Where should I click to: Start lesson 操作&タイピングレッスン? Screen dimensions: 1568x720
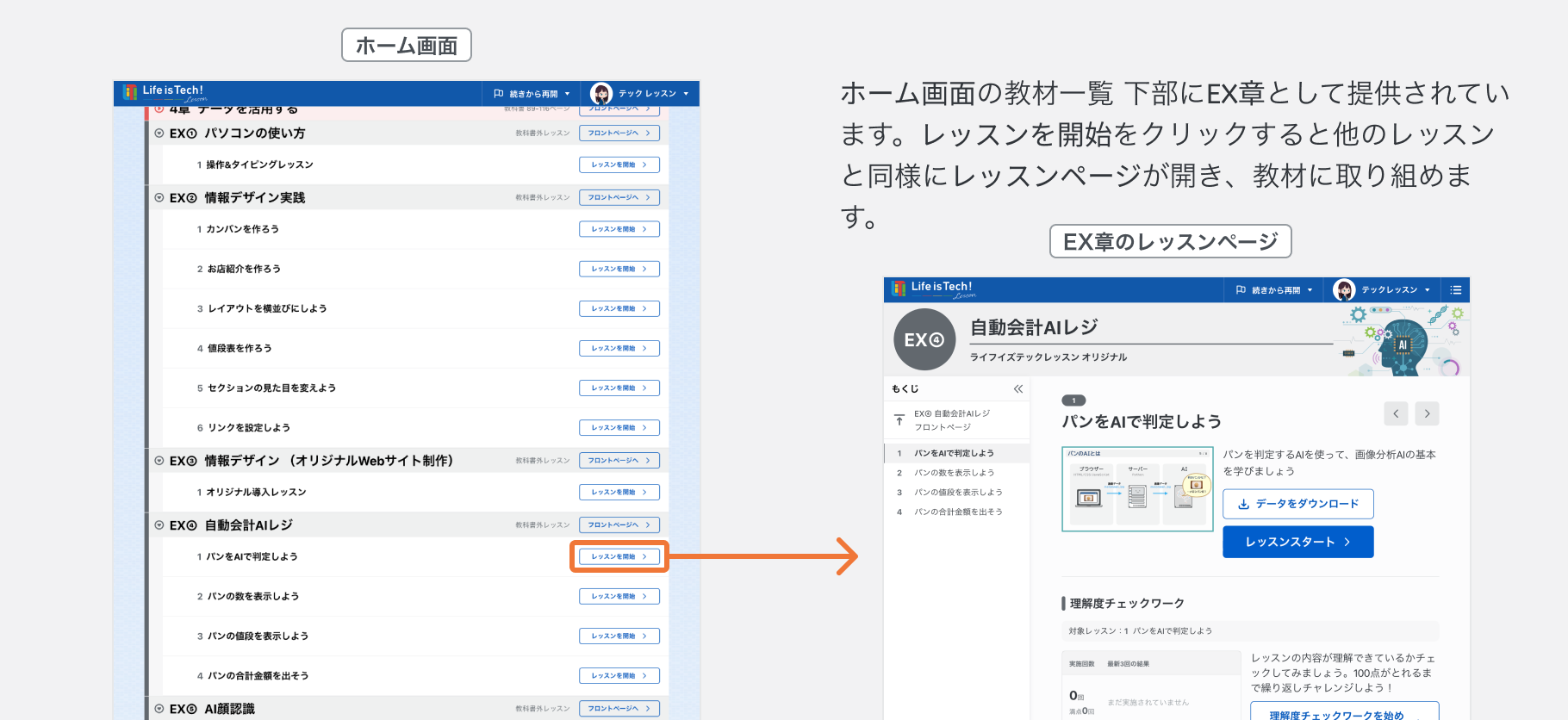pyautogui.click(x=619, y=164)
